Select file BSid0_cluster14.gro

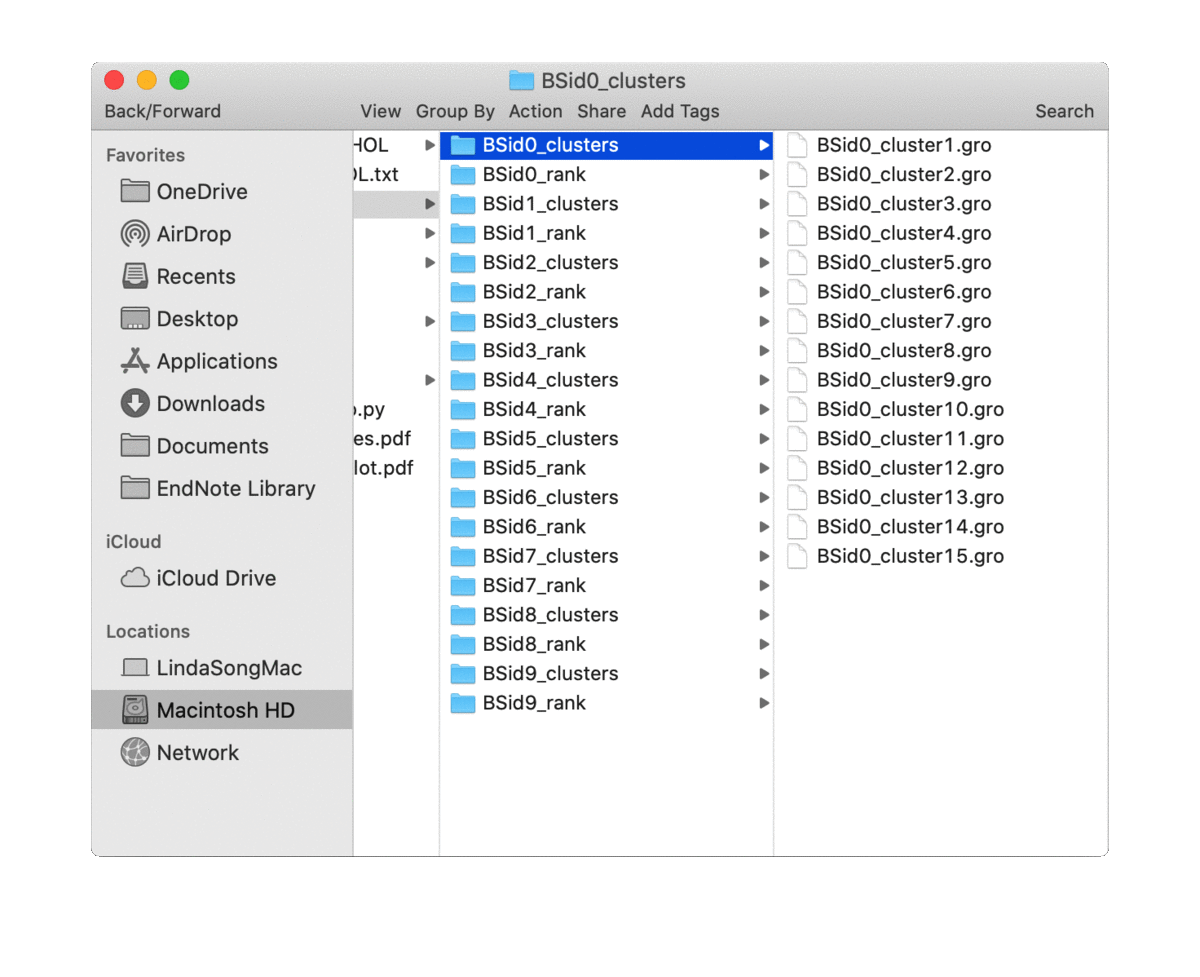coord(909,527)
